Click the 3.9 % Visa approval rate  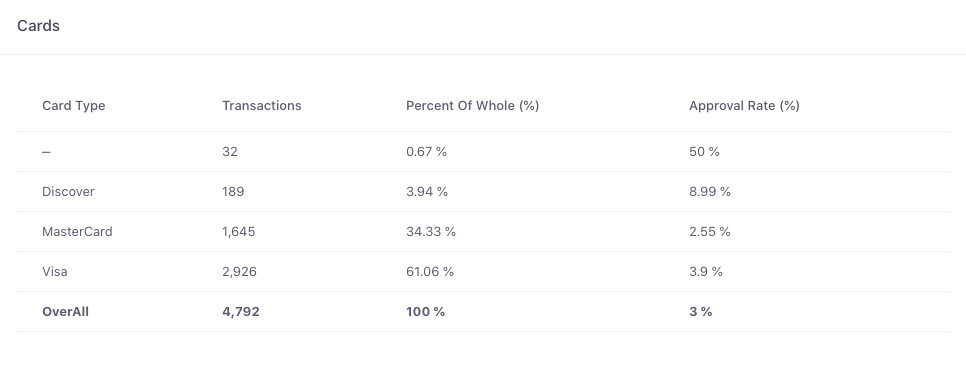[x=705, y=272]
